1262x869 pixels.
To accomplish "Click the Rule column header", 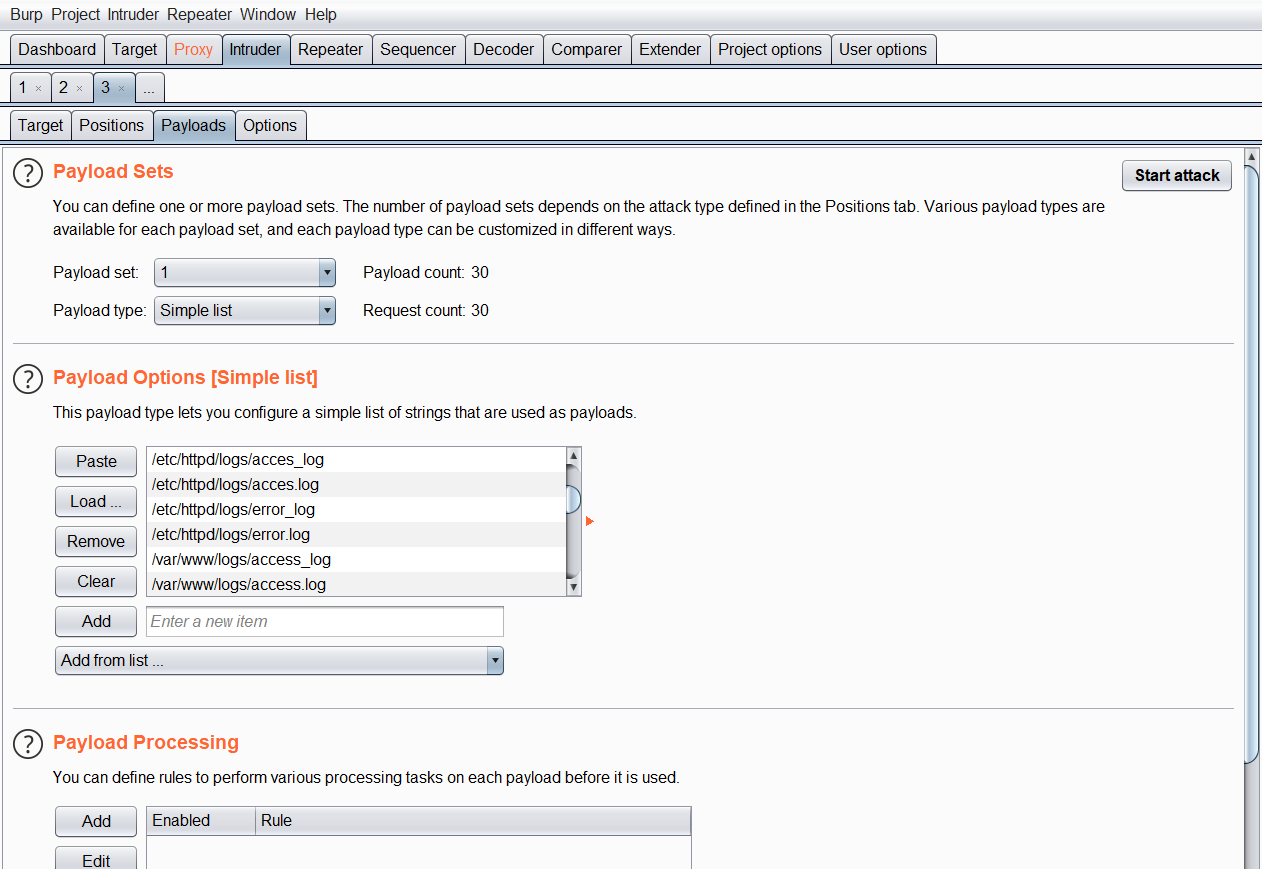I will pos(473,821).
